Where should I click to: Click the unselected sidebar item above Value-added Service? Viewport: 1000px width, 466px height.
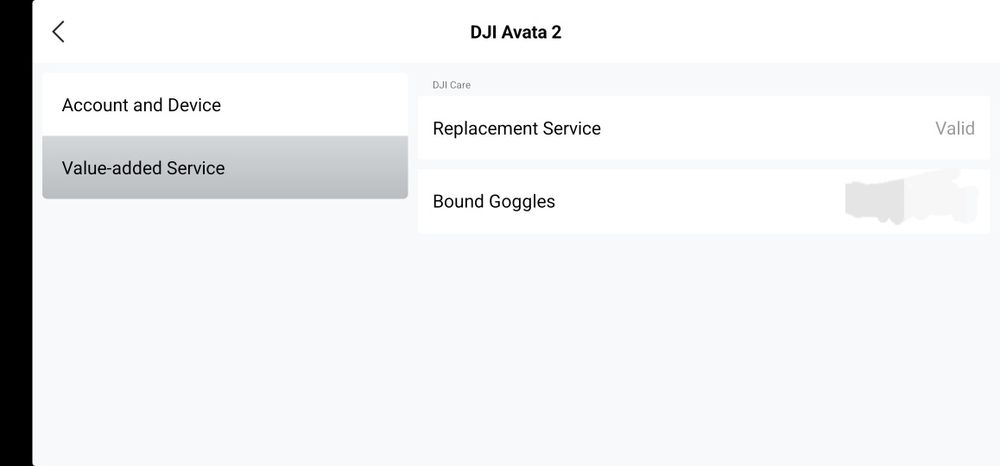tap(225, 105)
